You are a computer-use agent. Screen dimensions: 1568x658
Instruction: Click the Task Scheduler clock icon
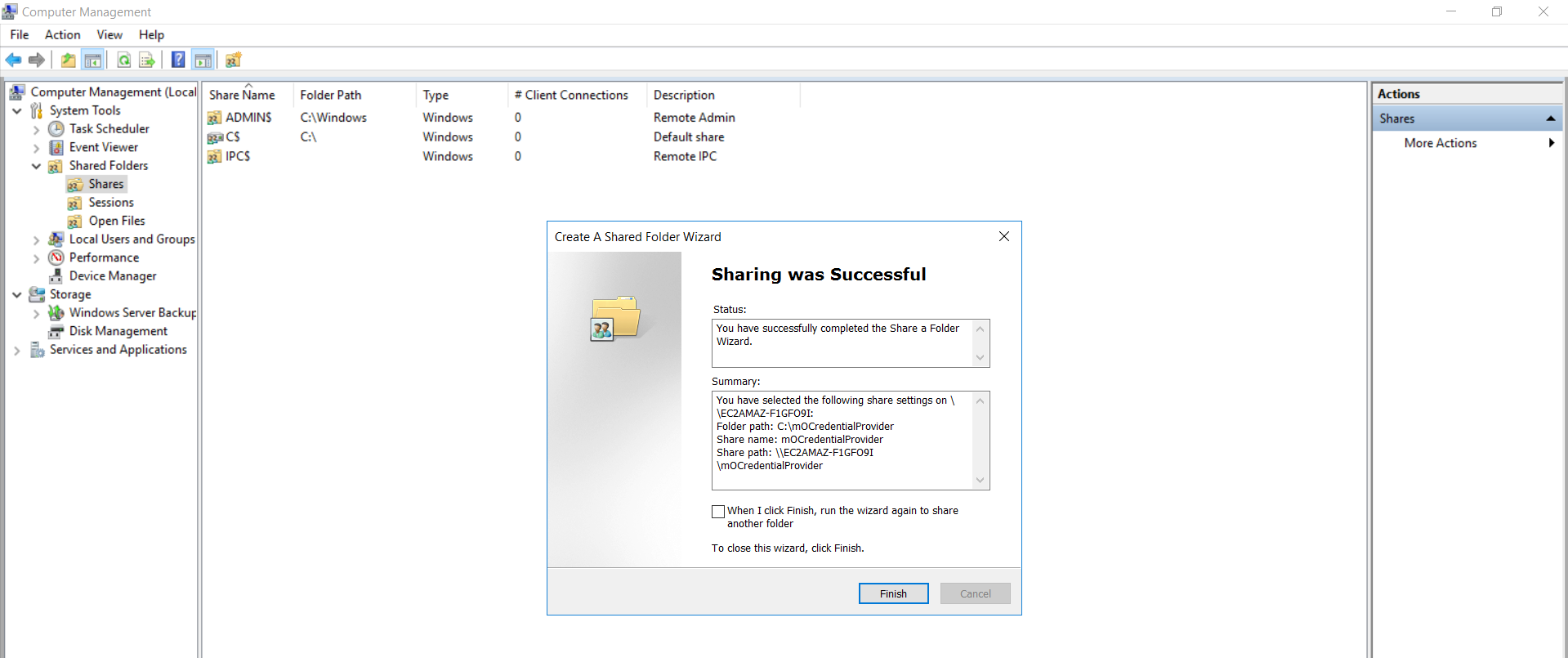(56, 128)
